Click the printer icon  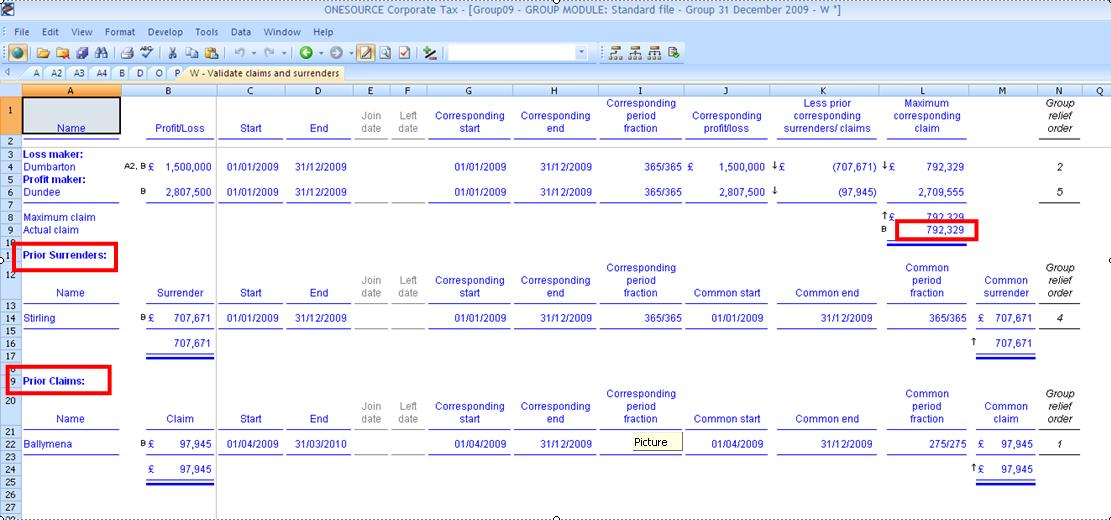pos(128,53)
